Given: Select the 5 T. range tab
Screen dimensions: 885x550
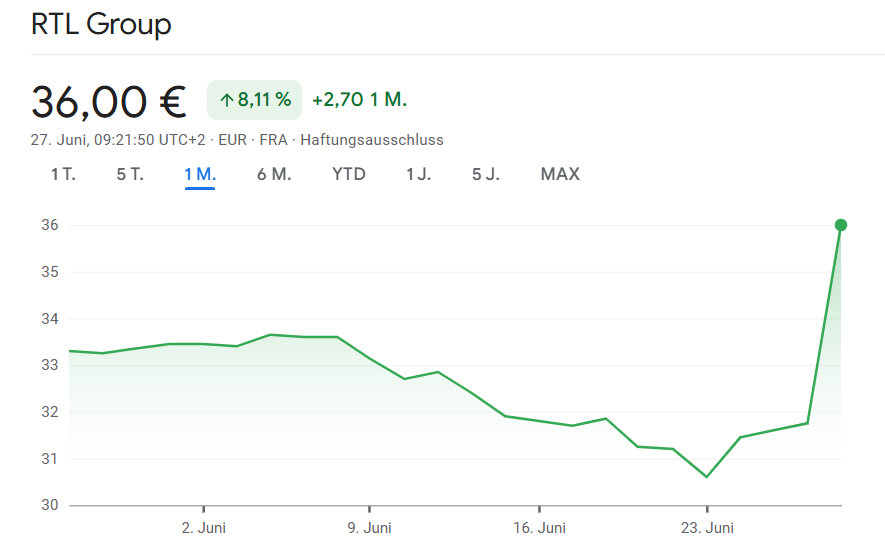Looking at the screenshot, I should (130, 174).
